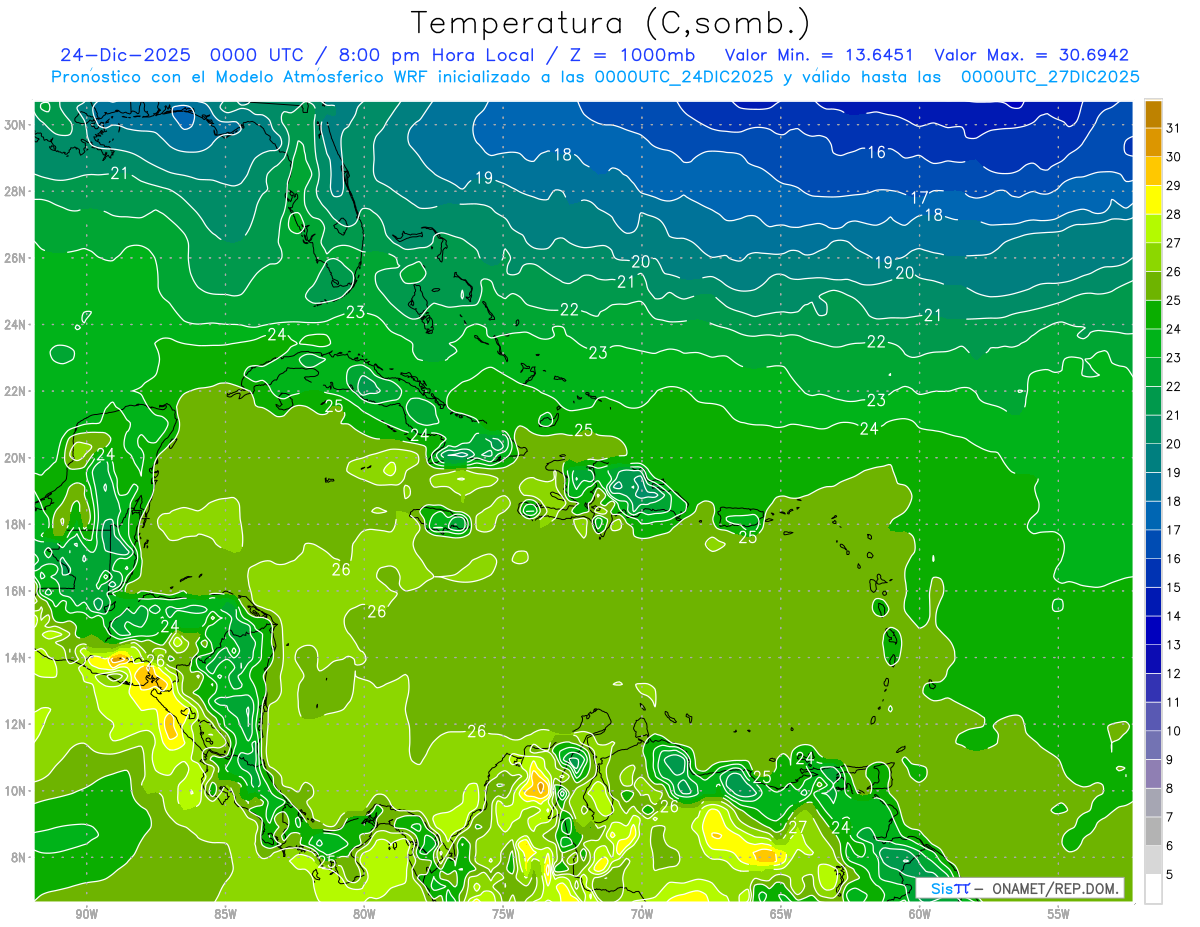The height and width of the screenshot is (927, 1200).
Task: Click legend value 28 on color bar
Action: point(1174,214)
